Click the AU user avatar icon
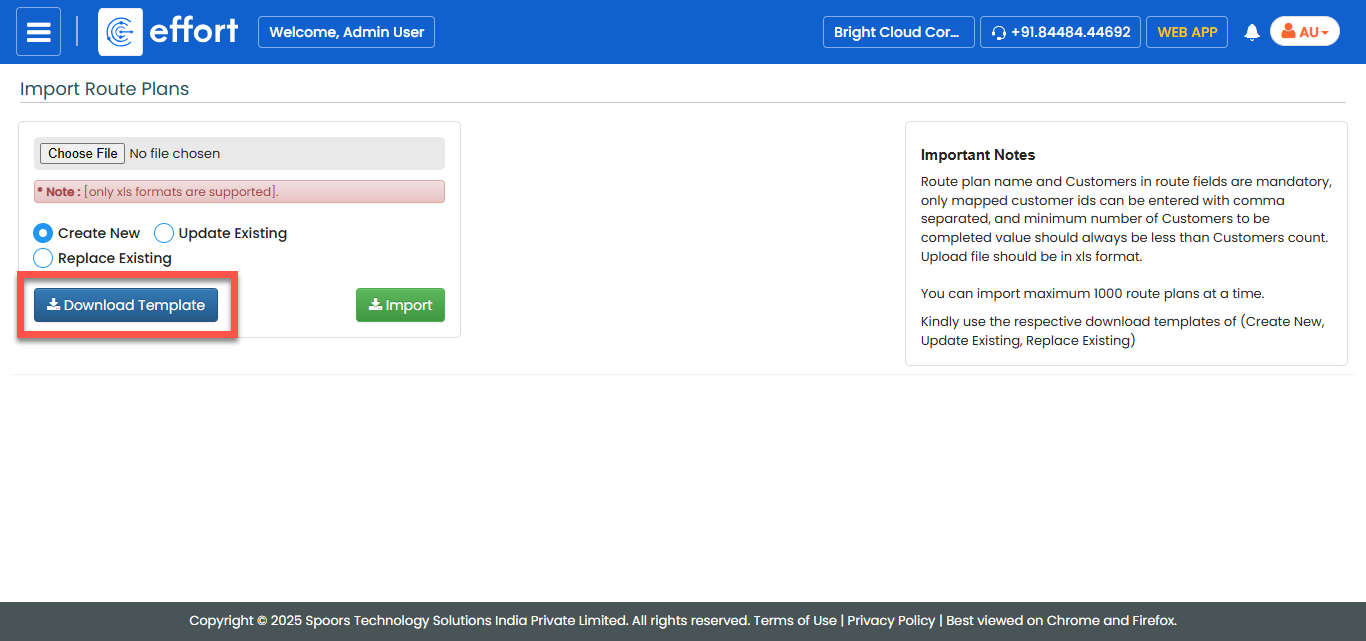Viewport: 1366px width, 641px height. [1288, 32]
